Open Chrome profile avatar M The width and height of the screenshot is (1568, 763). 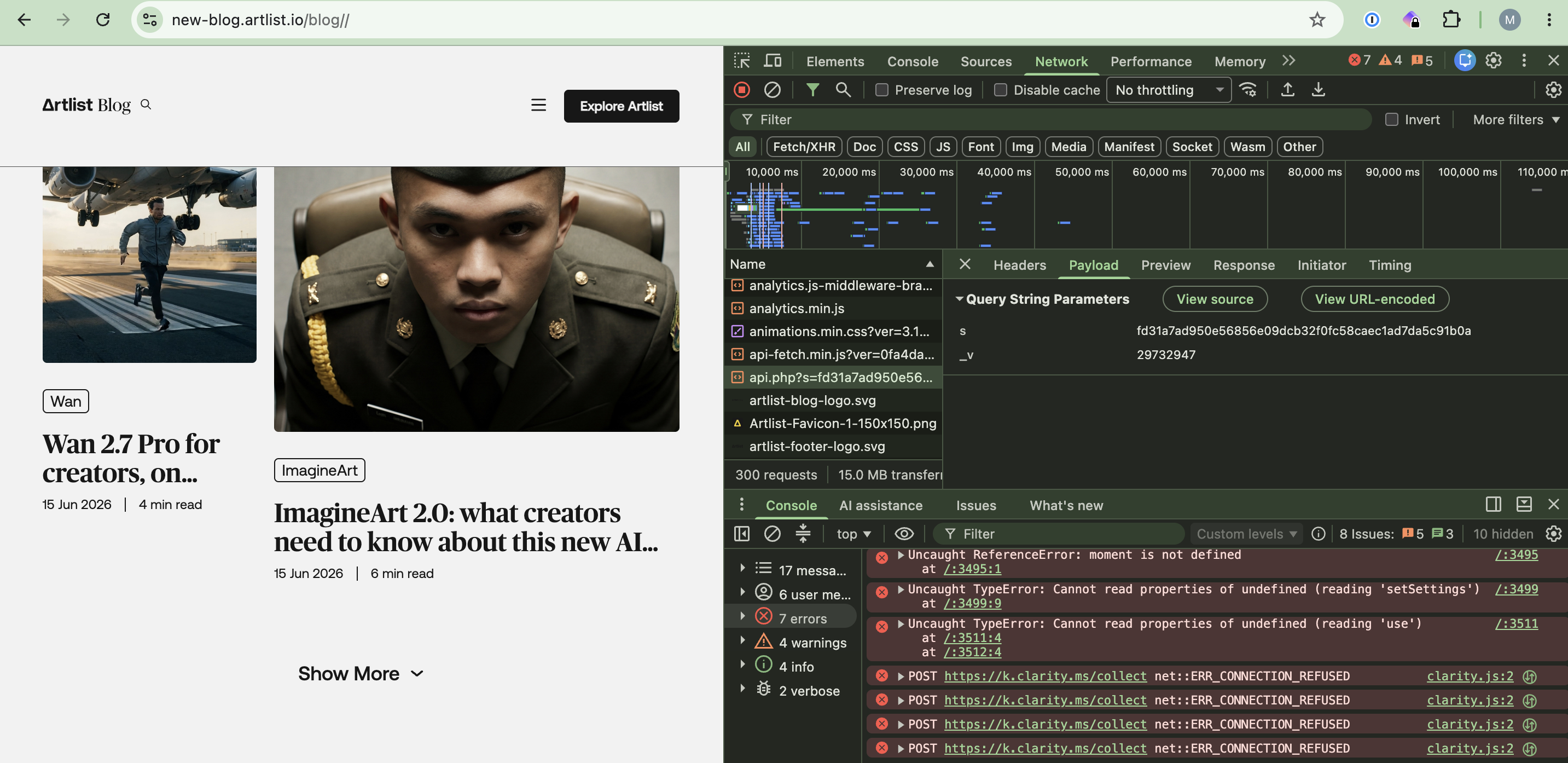pyautogui.click(x=1509, y=20)
